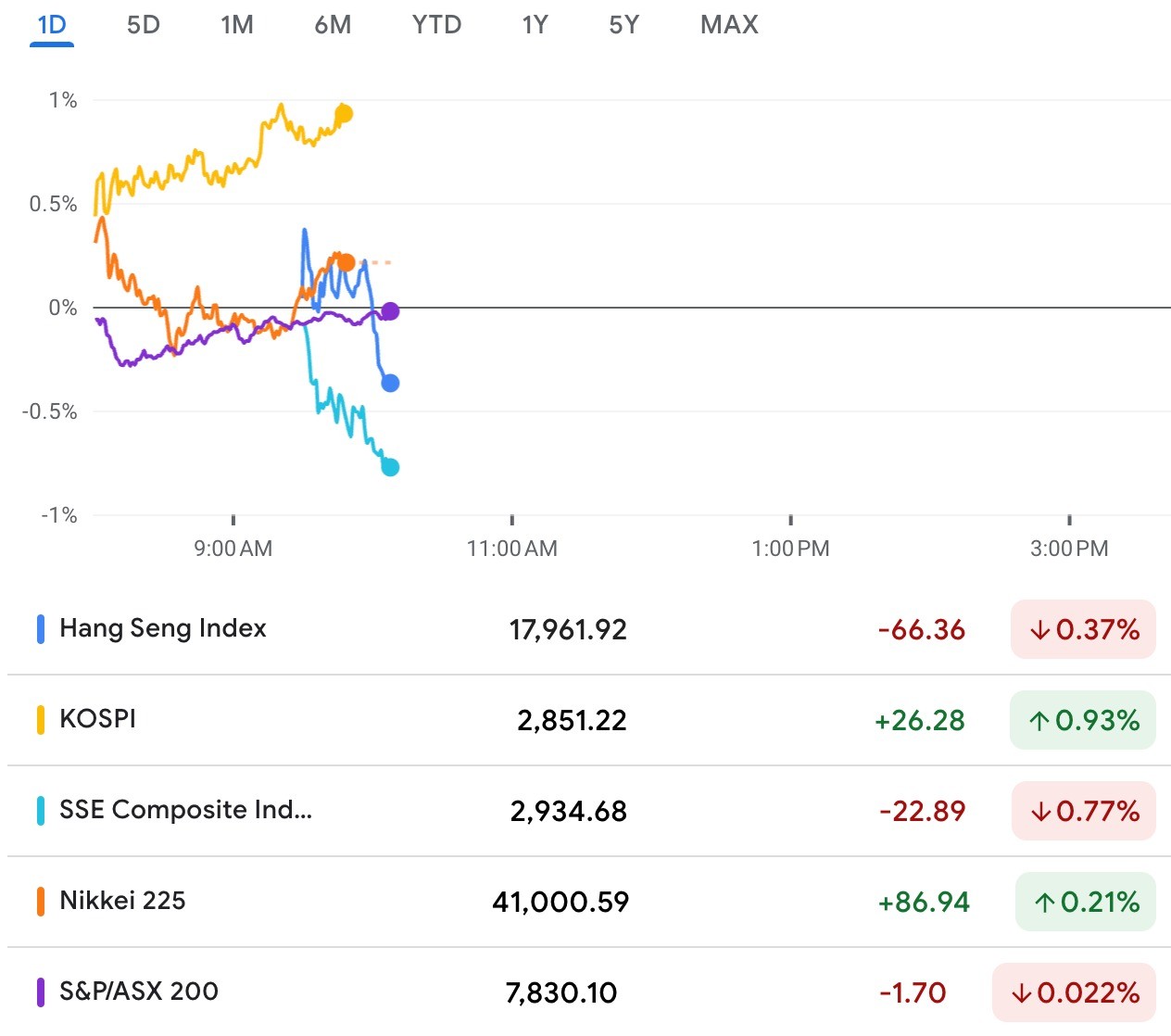Screen dimensions: 1171x1036
Task: Show the YTD chart view
Action: pos(436,25)
